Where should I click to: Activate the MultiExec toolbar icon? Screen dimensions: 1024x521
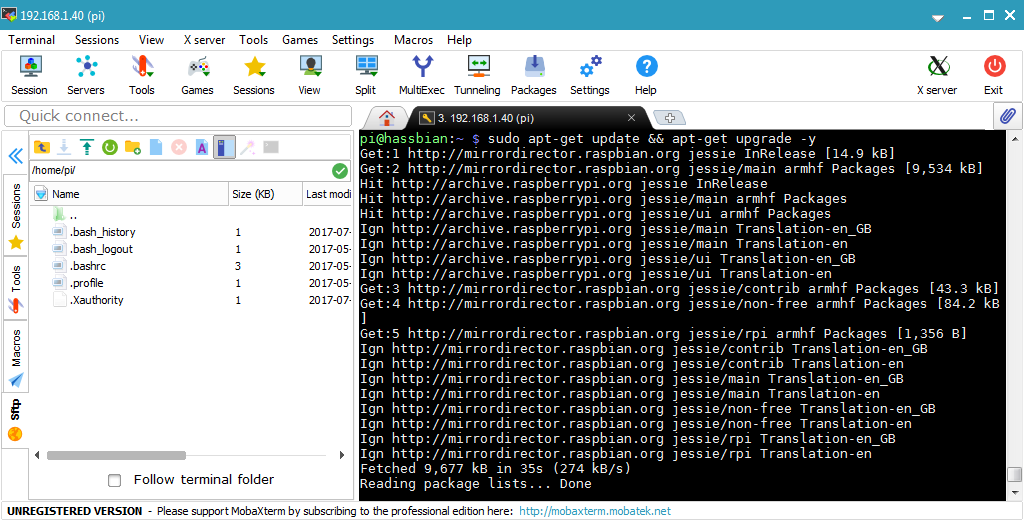click(422, 76)
